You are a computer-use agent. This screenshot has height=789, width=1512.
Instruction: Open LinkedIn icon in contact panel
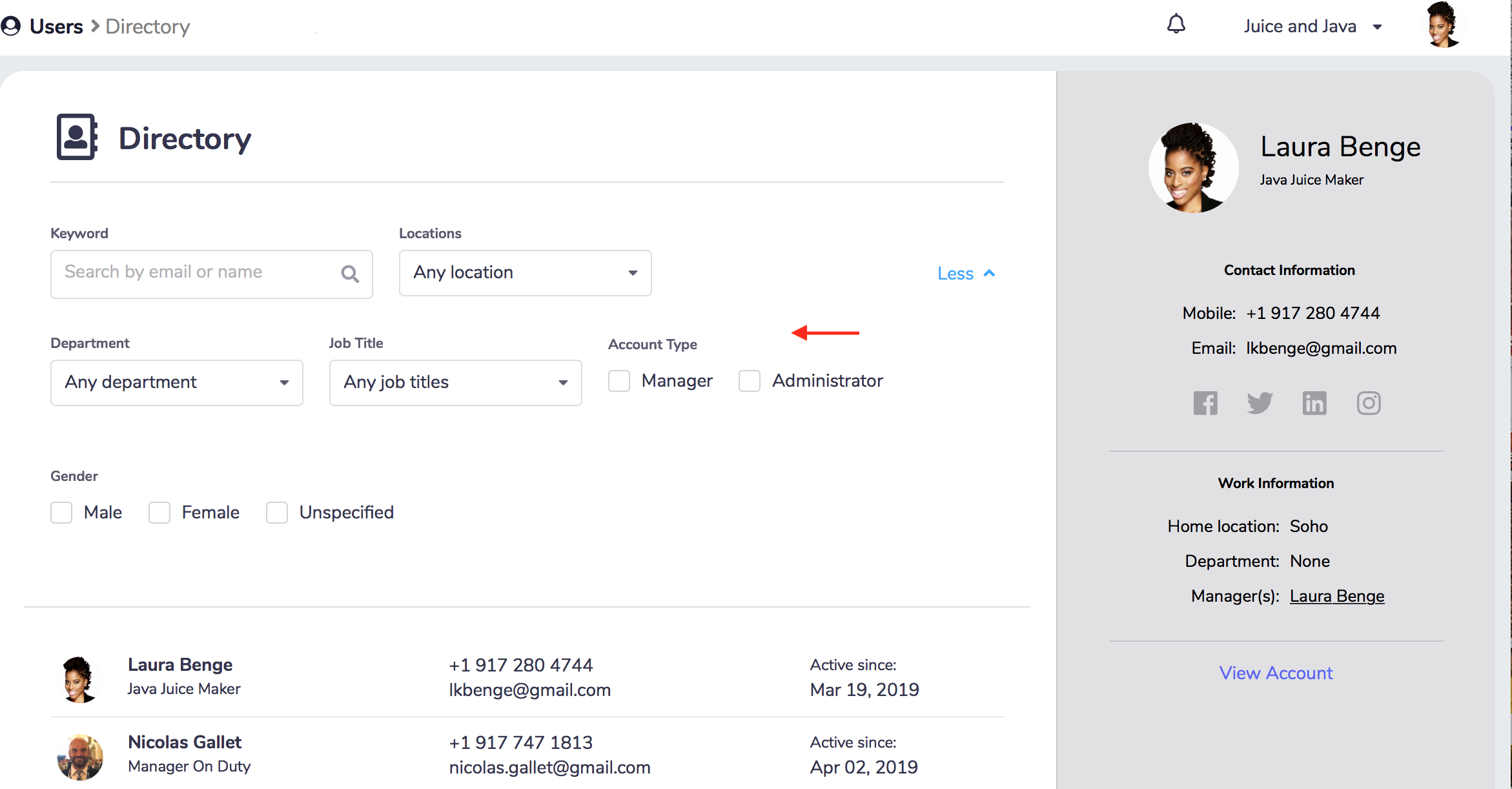(1314, 404)
